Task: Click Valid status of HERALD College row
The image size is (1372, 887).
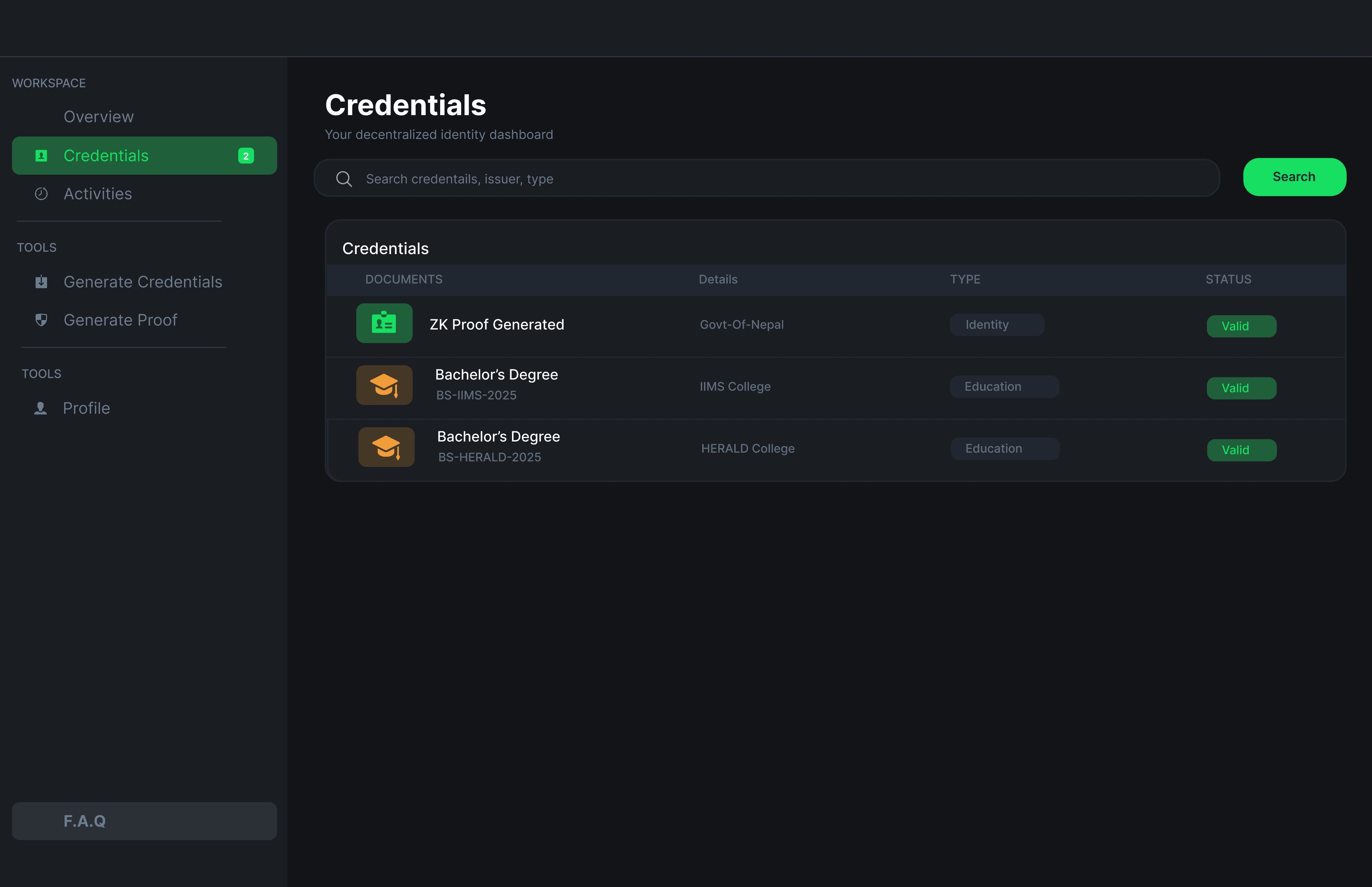Action: point(1241,450)
